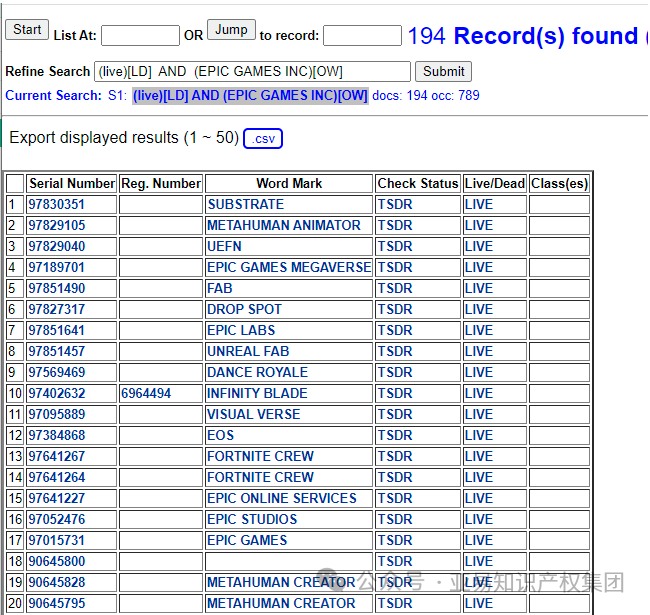Click the Jump button
650x615 pixels.
click(x=231, y=30)
